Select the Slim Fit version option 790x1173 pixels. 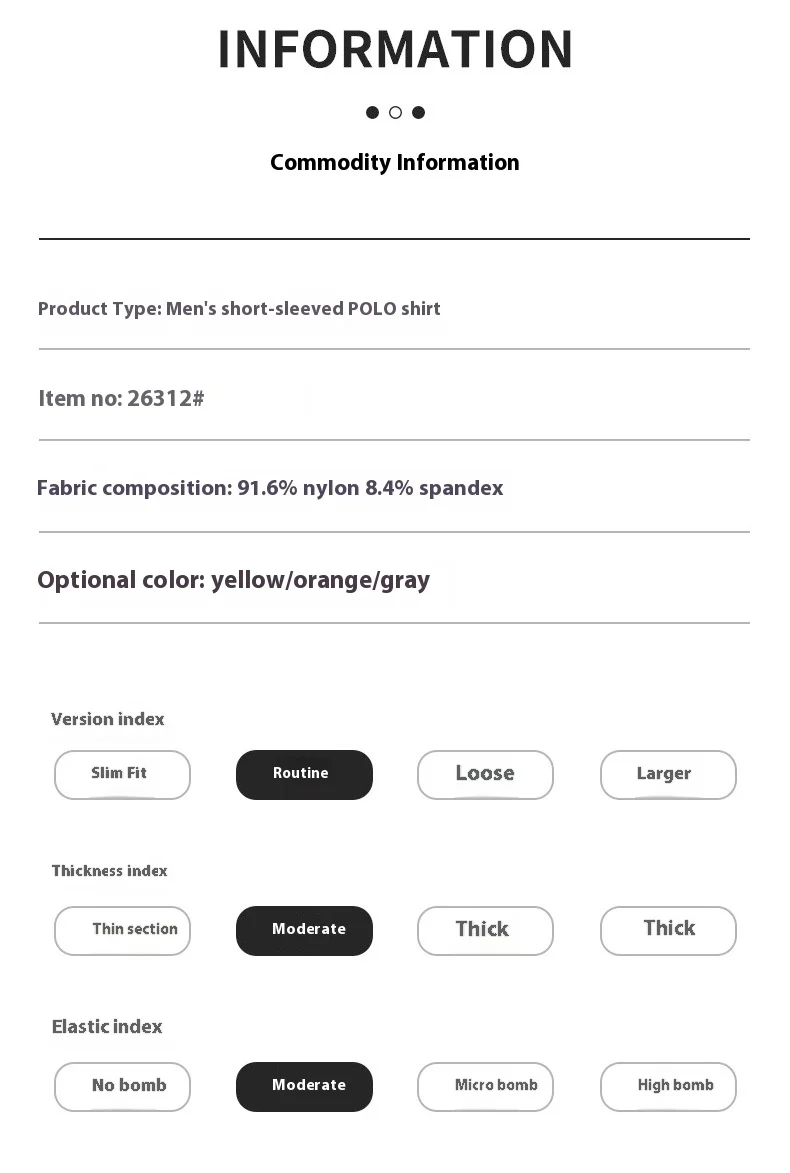122,774
